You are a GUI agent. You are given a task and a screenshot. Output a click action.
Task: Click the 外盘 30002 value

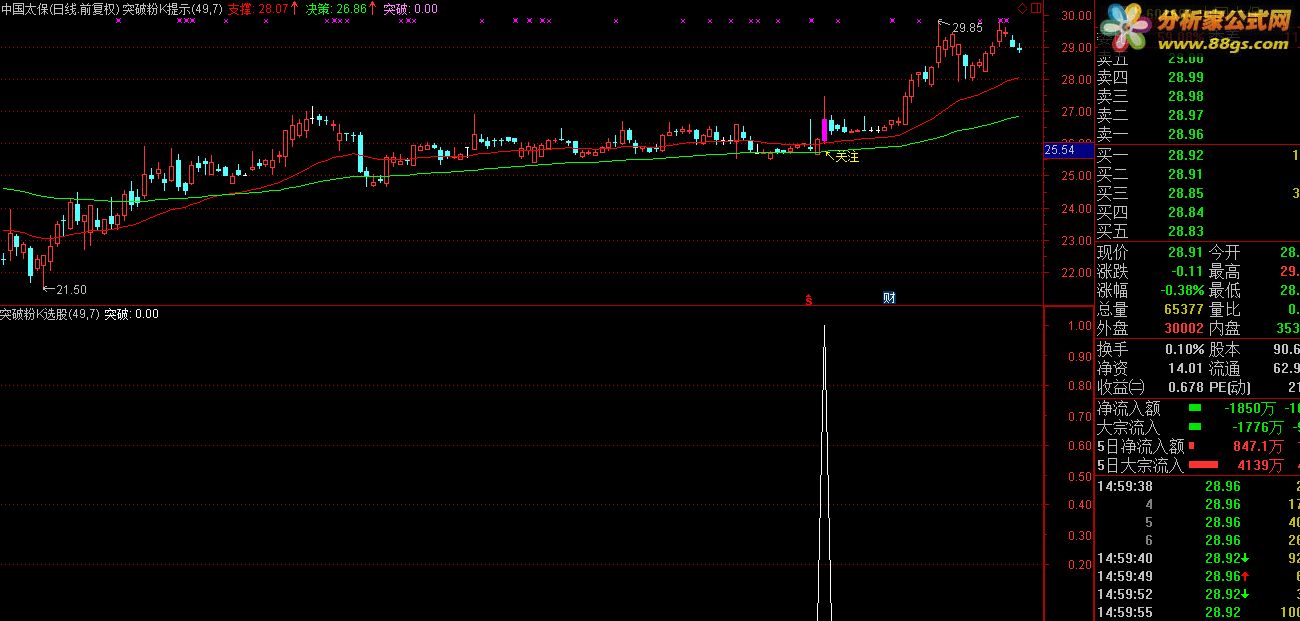coord(1184,329)
